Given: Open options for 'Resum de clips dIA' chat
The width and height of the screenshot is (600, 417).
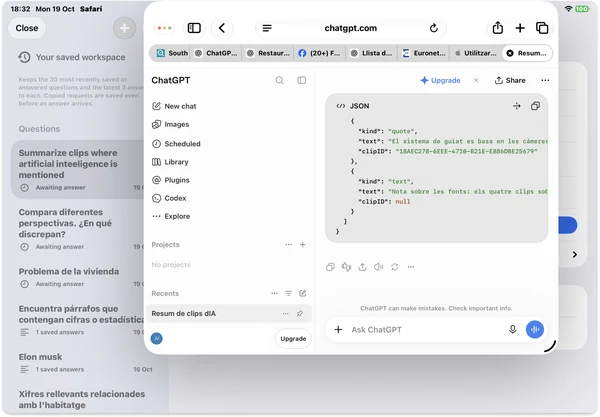Looking at the screenshot, I should [285, 313].
